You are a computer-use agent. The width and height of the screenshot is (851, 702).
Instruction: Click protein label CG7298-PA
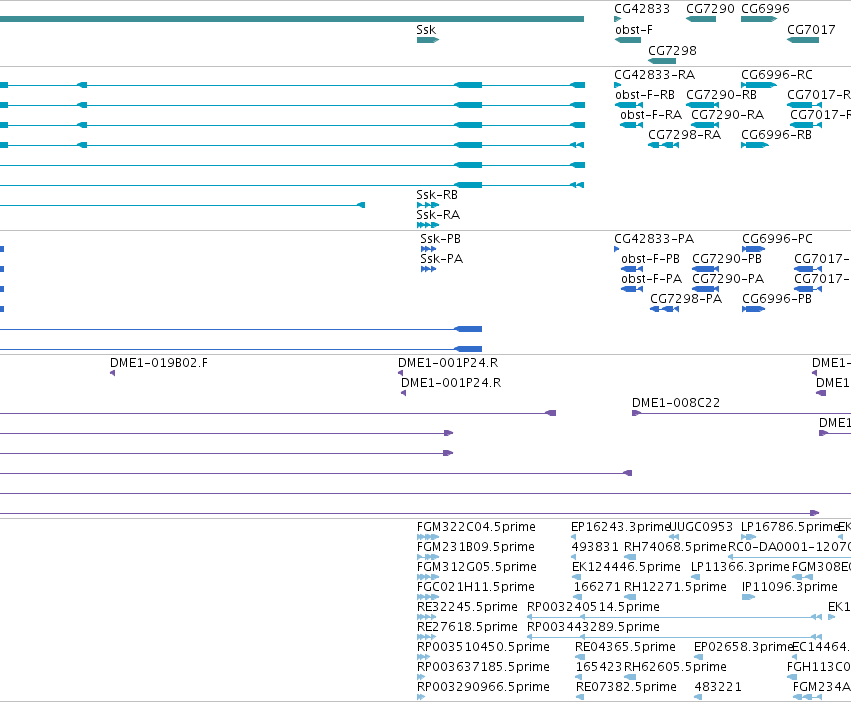pos(686,299)
